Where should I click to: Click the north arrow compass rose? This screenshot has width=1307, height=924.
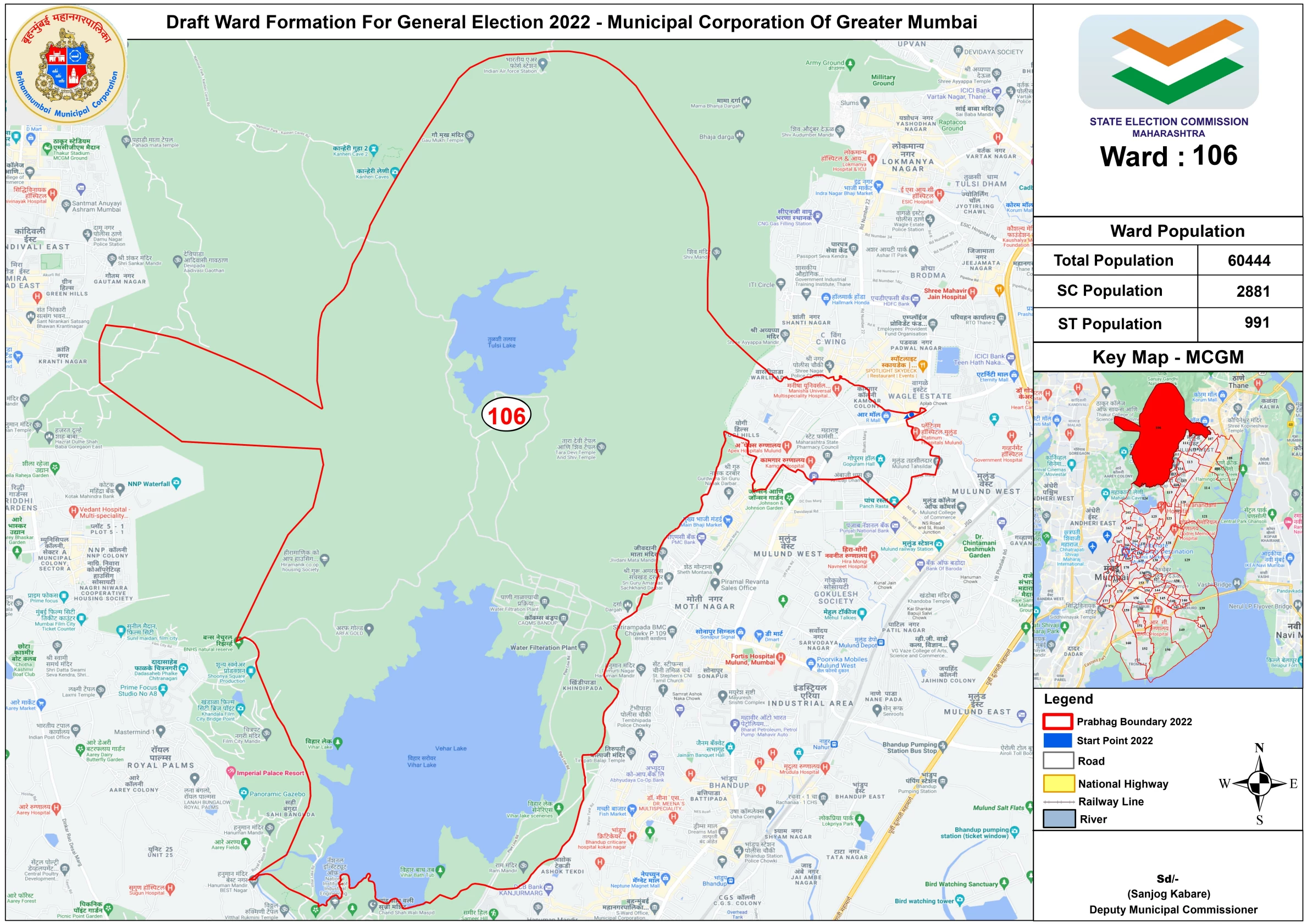pos(1259,784)
